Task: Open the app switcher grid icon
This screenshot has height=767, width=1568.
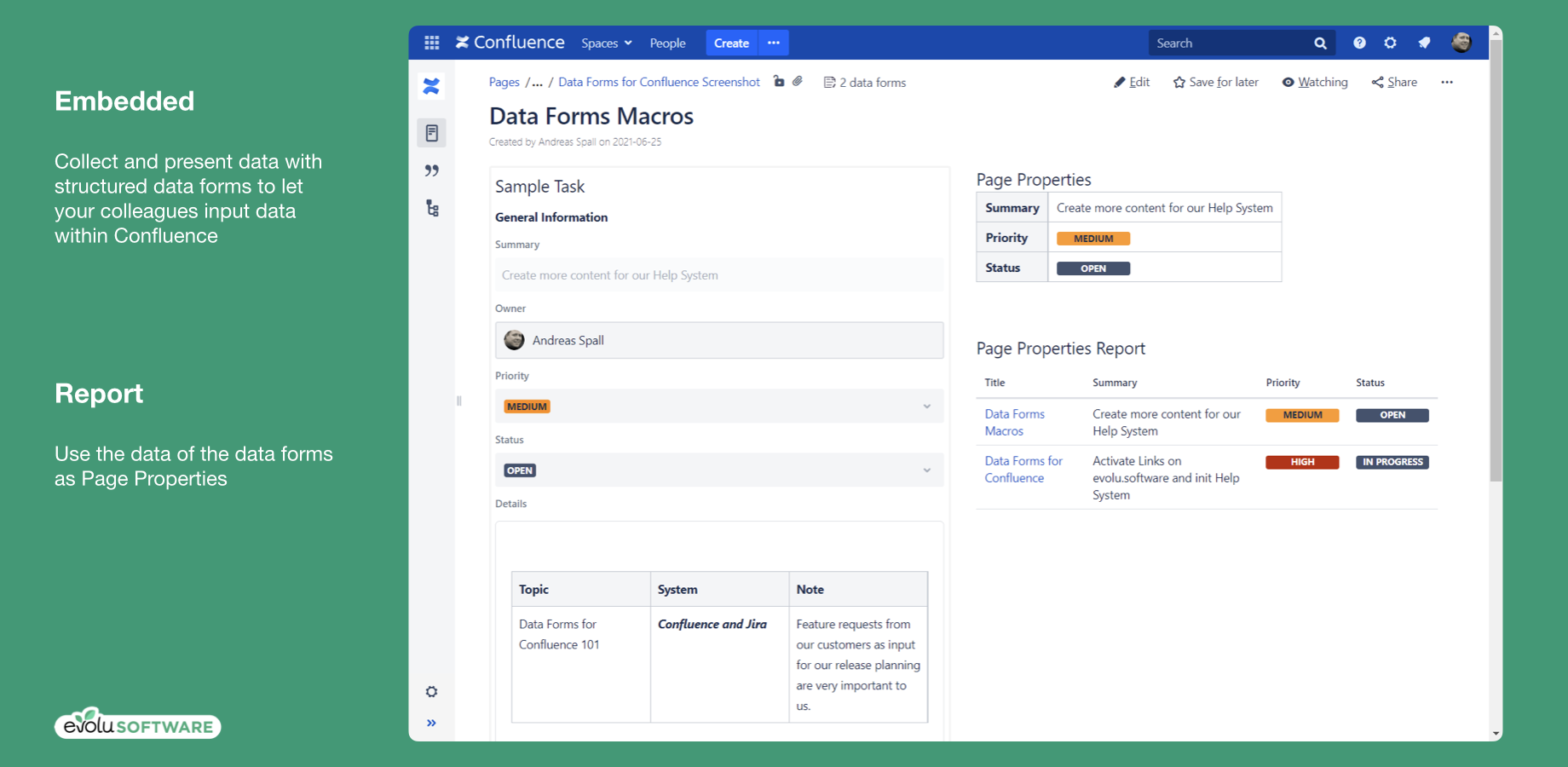Action: [x=432, y=42]
